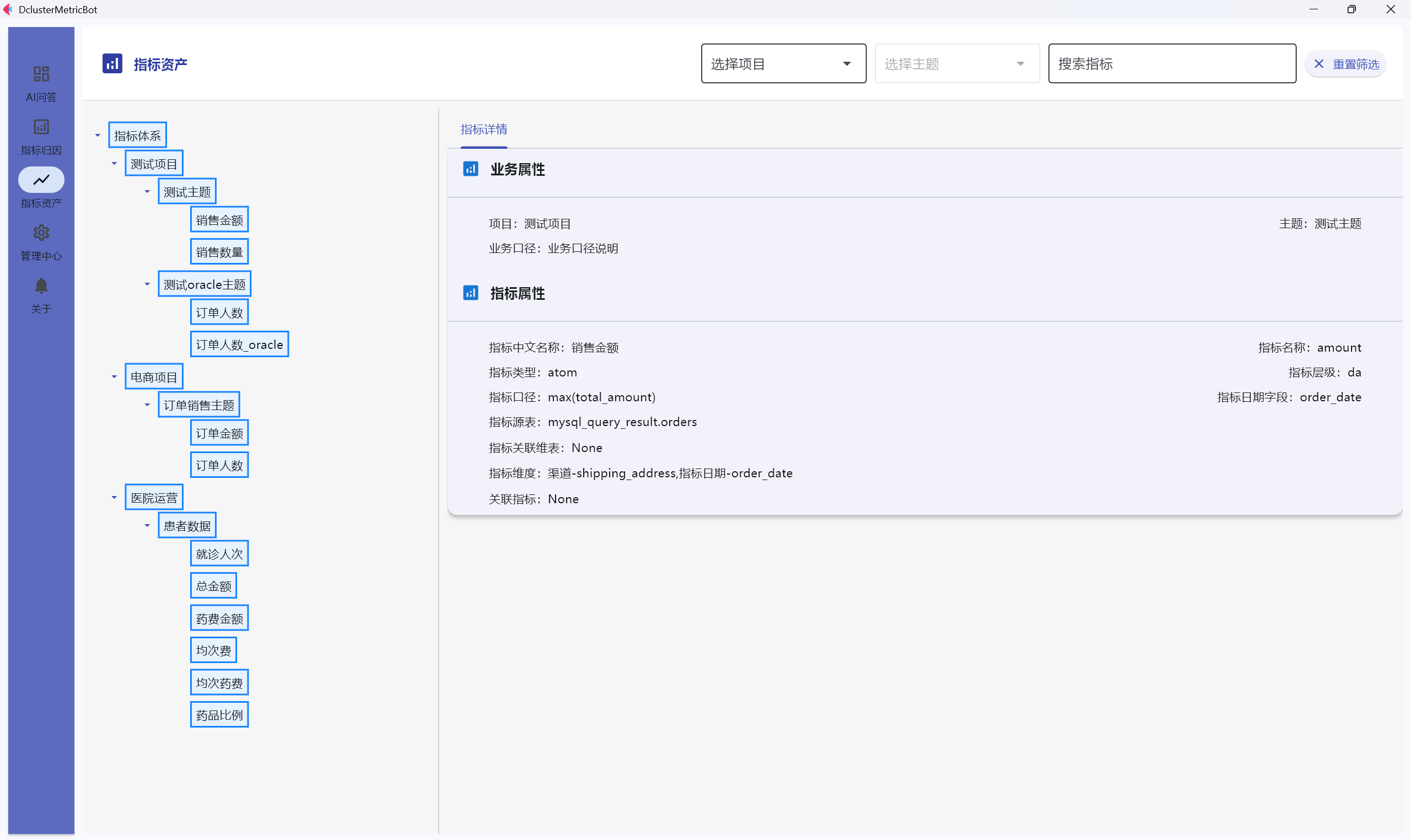
Task: Focus the 搜索指标 search field
Action: [x=1172, y=63]
